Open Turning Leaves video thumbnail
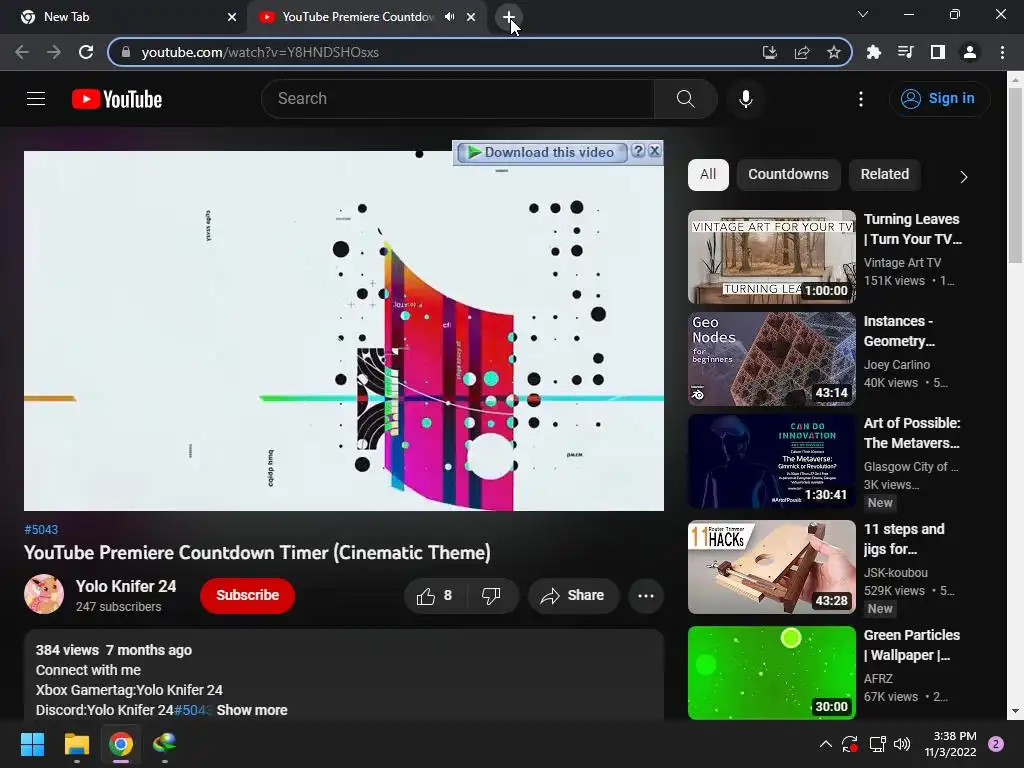Screen dimensions: 1024x768 (771, 257)
